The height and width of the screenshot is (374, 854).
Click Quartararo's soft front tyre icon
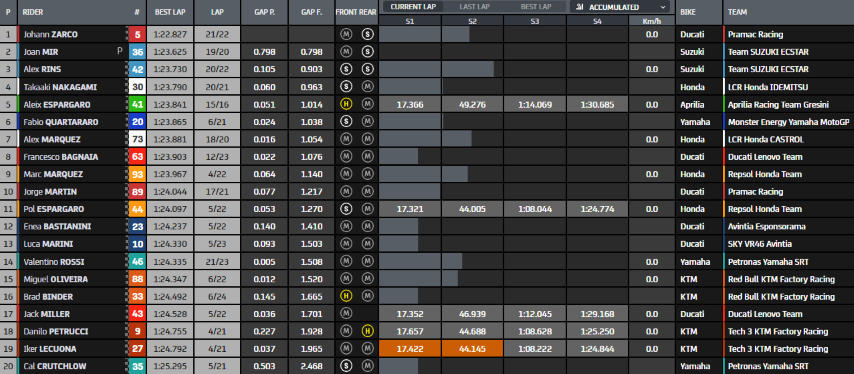pos(345,121)
